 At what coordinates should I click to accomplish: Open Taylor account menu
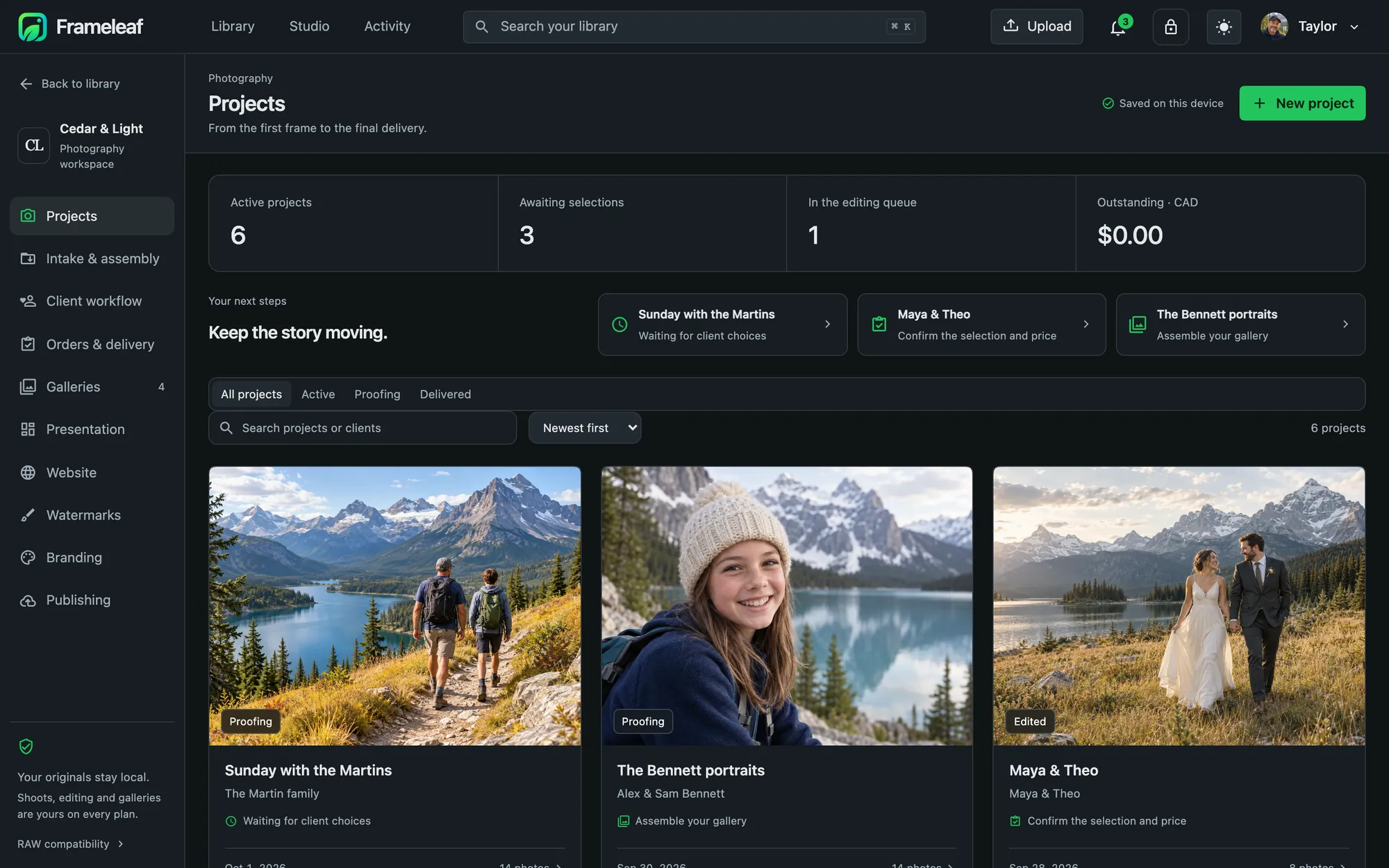pos(1310,26)
